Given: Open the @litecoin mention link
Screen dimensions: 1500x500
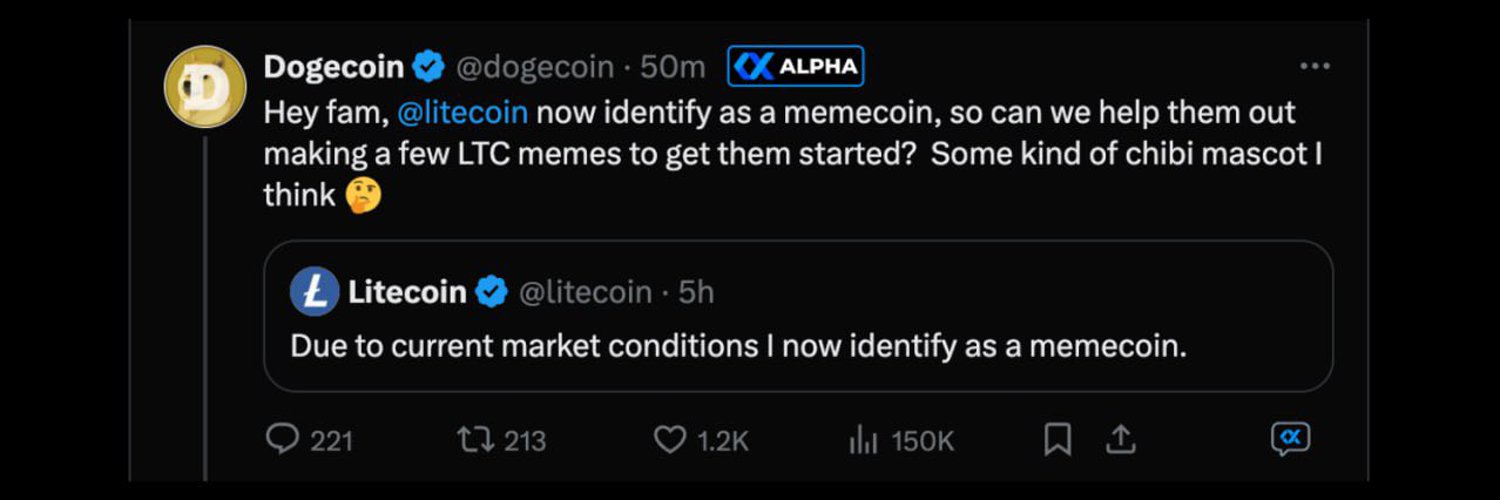Looking at the screenshot, I should [462, 112].
